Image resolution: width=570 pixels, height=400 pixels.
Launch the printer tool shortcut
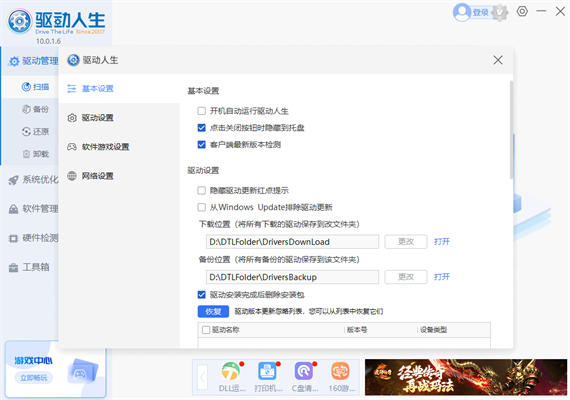point(267,372)
